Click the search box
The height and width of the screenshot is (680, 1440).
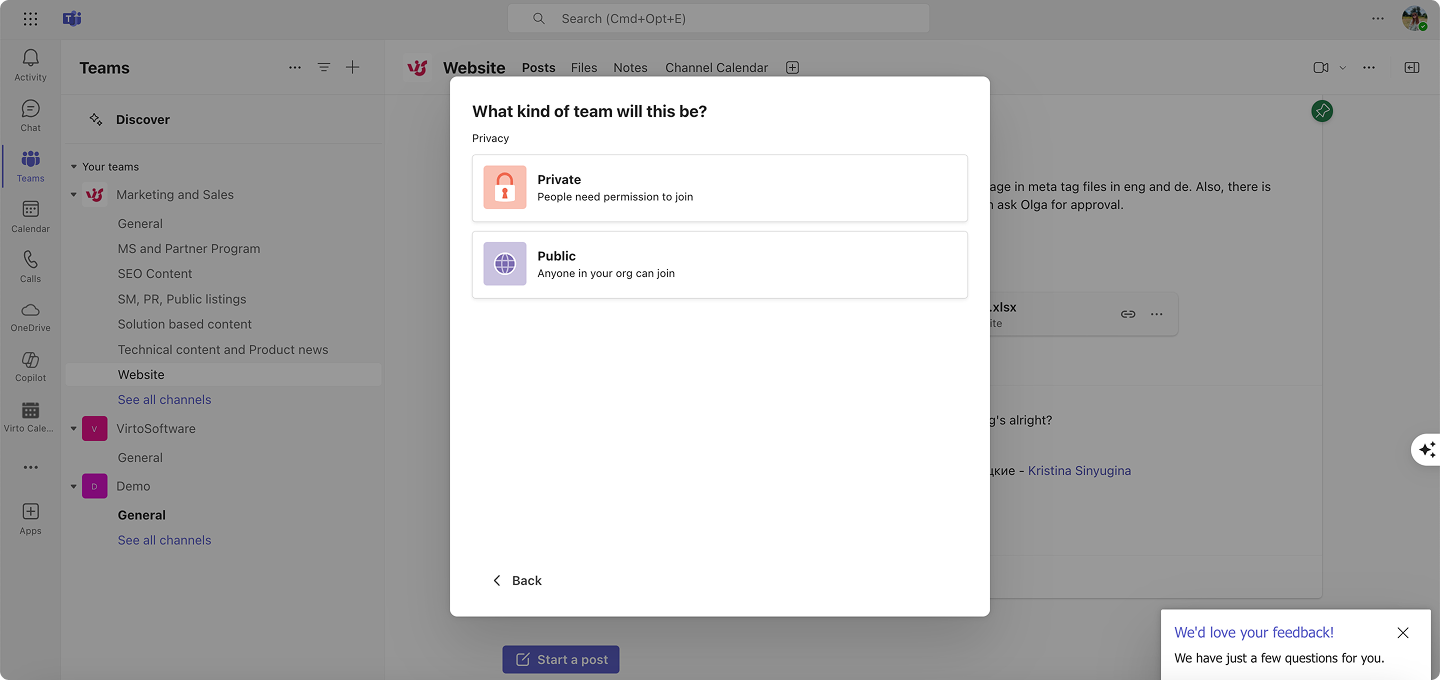718,19
